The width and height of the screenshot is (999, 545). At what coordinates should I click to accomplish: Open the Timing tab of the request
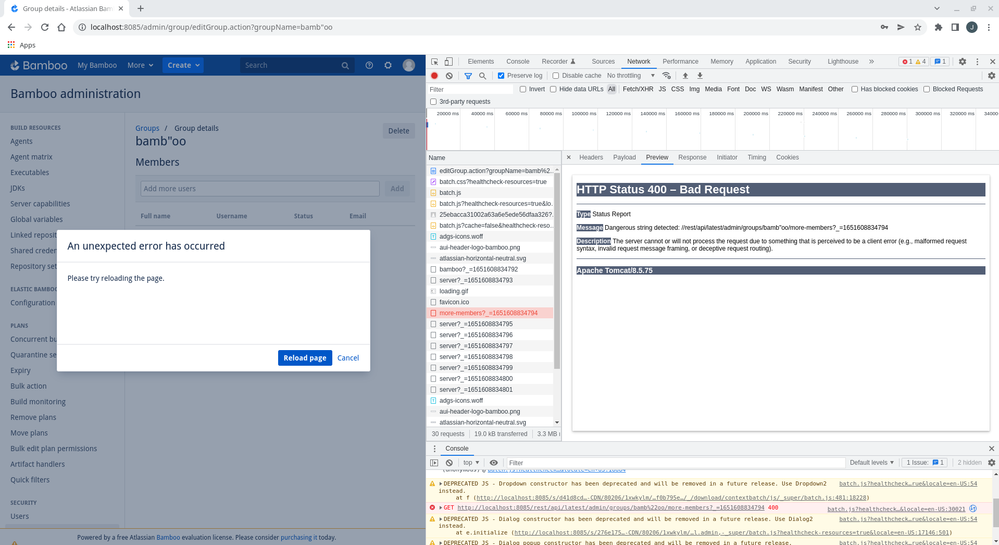(x=757, y=157)
